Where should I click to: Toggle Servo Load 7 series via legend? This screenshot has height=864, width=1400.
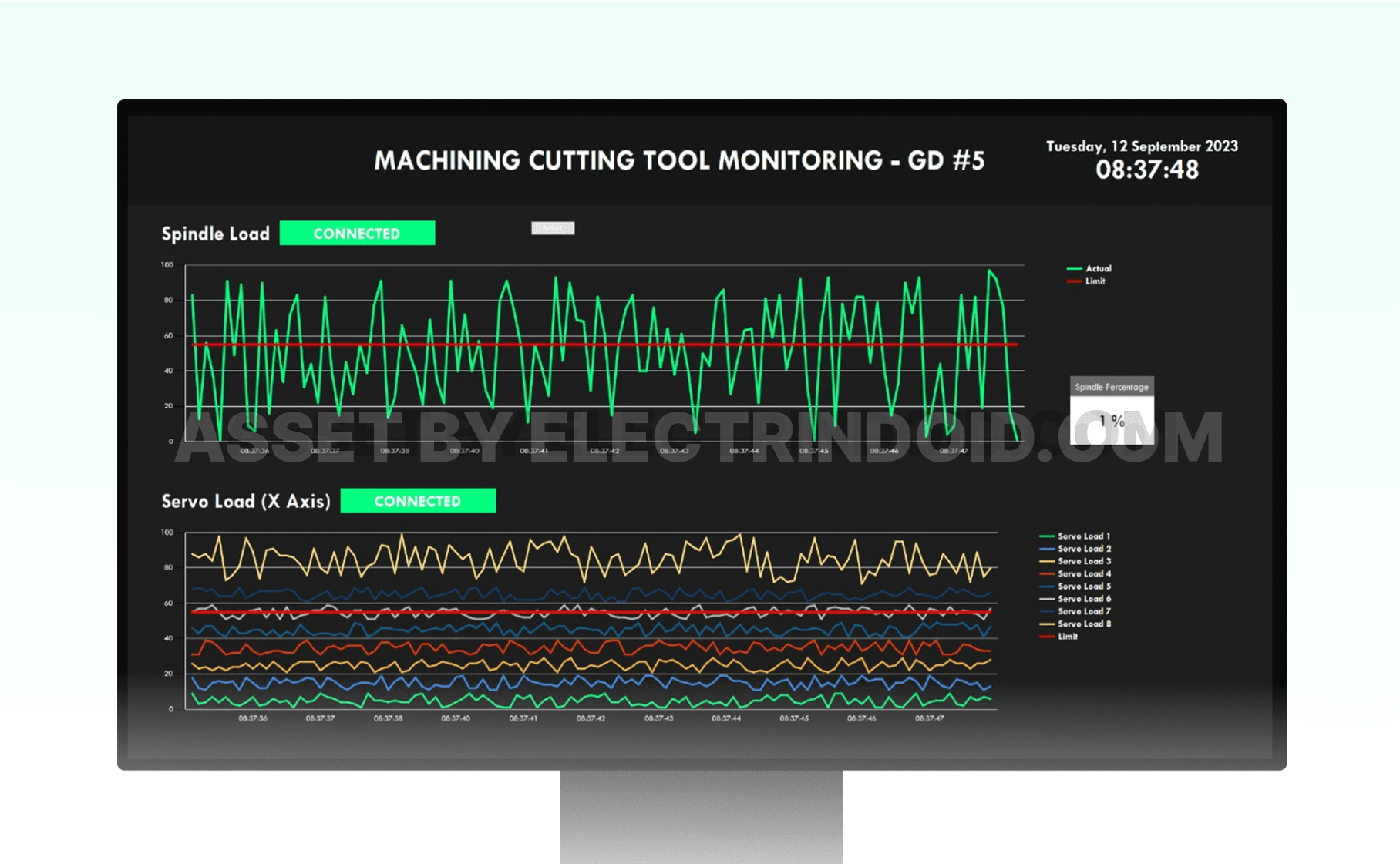coord(1048,610)
